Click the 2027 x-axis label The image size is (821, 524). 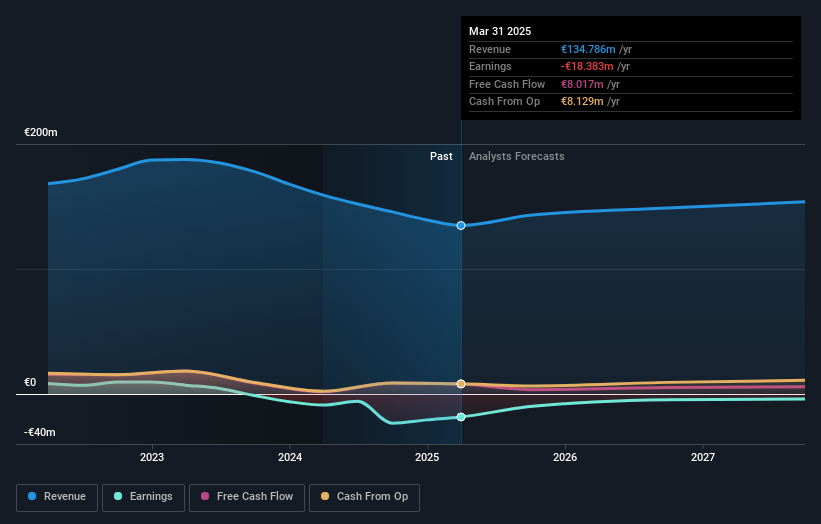coord(703,457)
